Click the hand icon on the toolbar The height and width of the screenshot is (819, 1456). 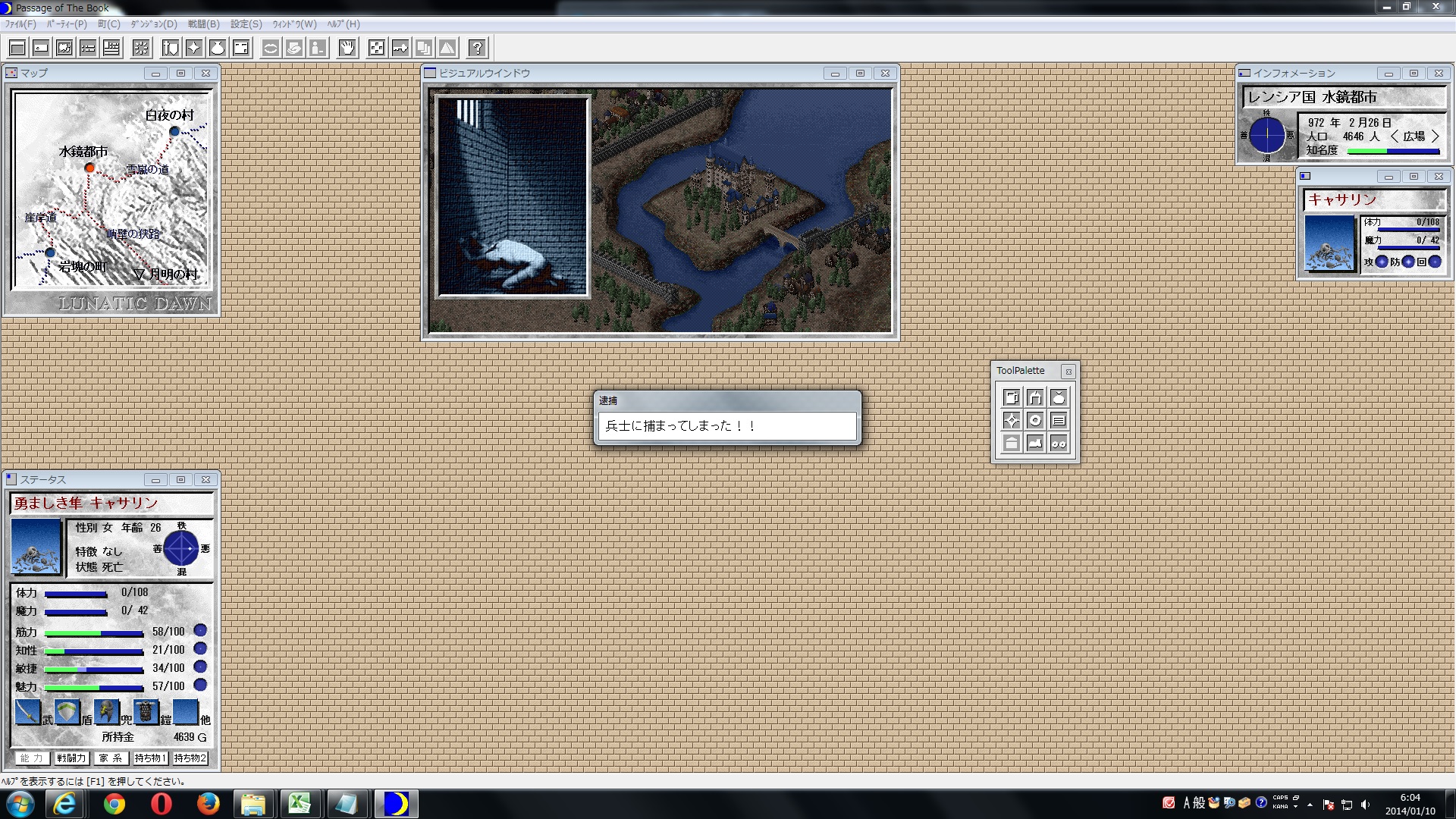click(x=347, y=47)
